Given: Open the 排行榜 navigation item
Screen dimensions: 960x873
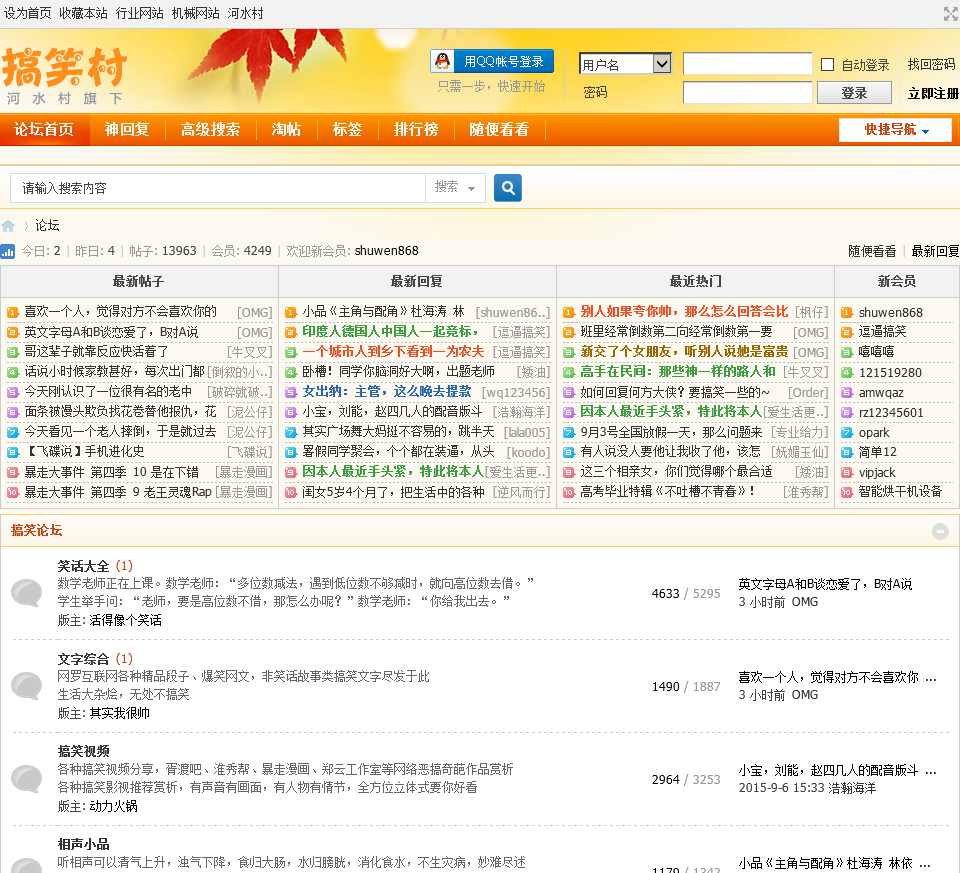Looking at the screenshot, I should [415, 130].
